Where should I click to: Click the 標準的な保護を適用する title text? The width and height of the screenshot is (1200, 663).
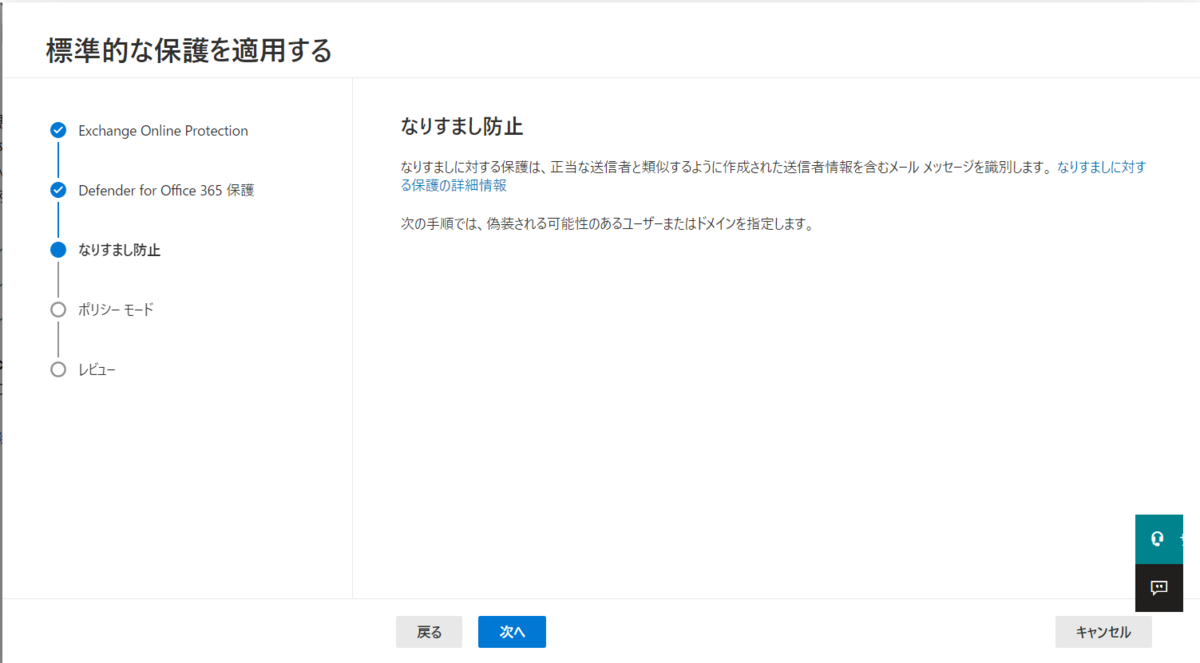tap(189, 51)
